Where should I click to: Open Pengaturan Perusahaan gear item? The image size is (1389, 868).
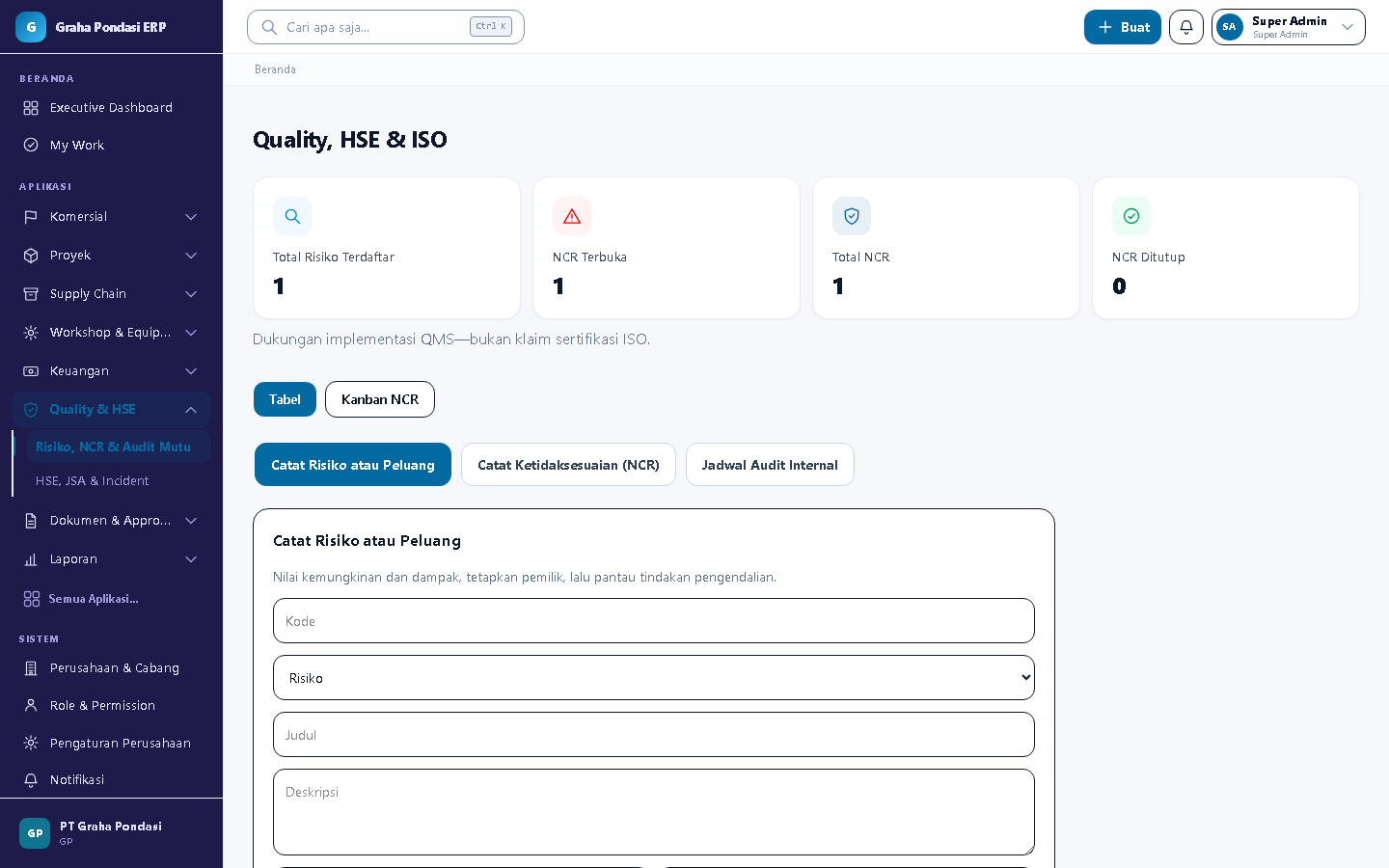click(x=112, y=743)
